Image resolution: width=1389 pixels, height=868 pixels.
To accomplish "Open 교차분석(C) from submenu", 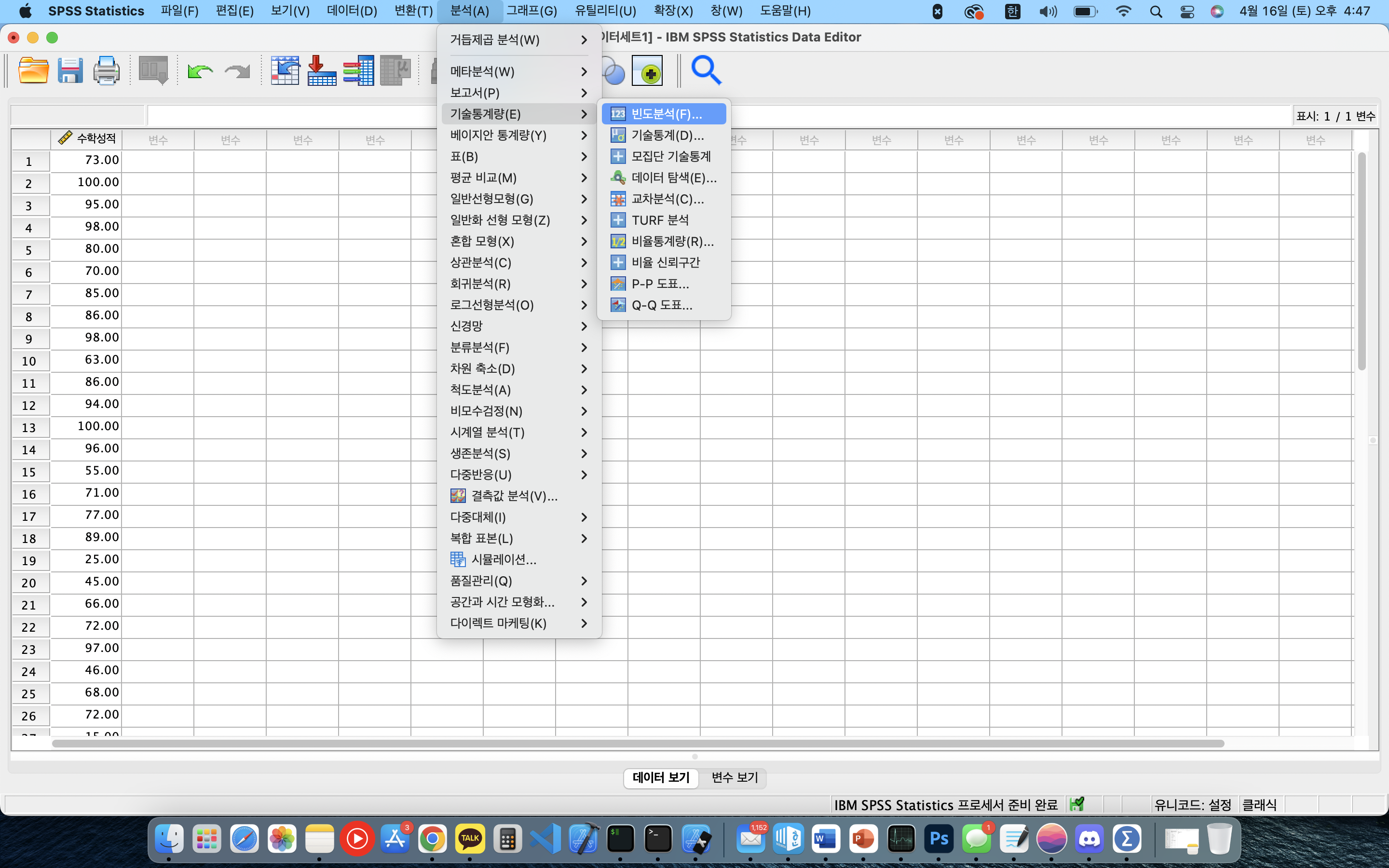I will click(x=664, y=199).
